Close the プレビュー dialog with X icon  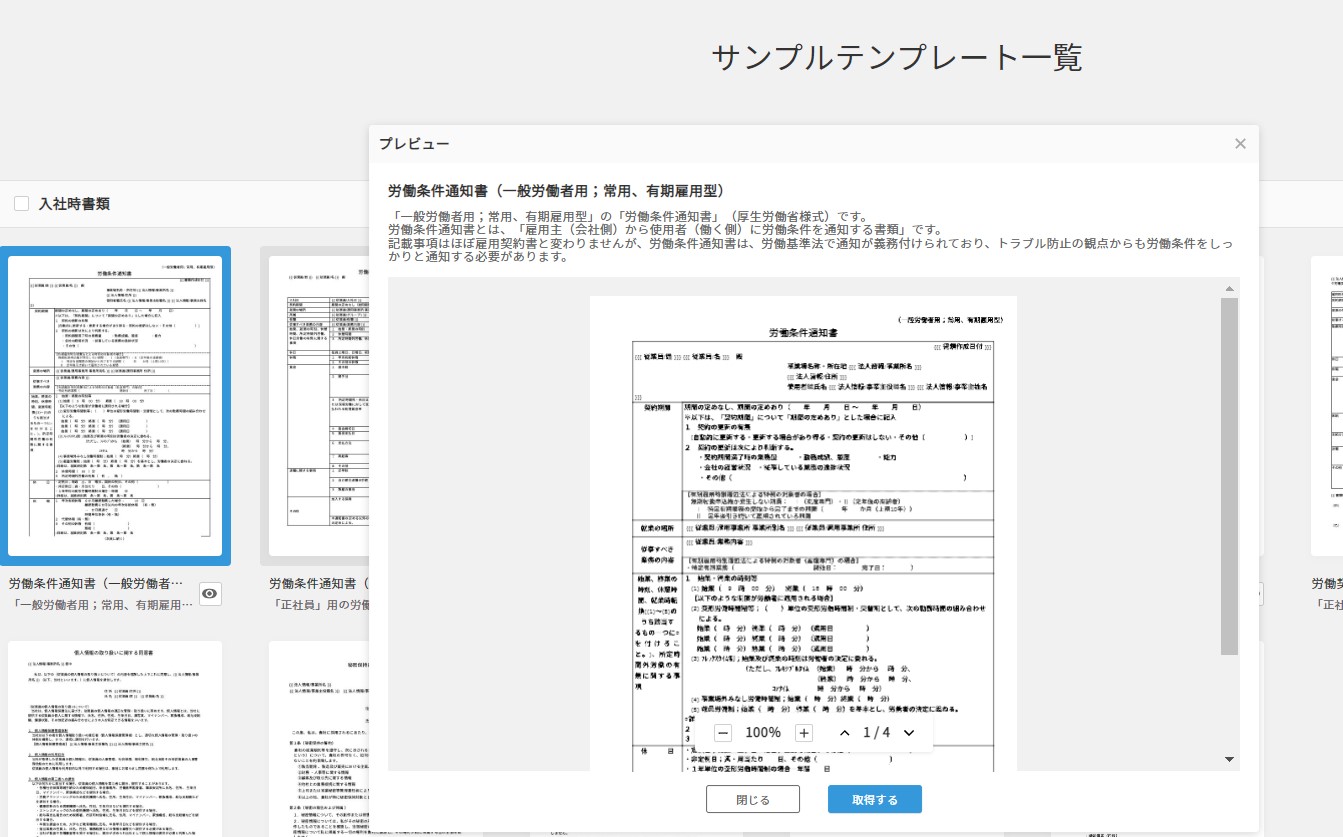click(1240, 144)
